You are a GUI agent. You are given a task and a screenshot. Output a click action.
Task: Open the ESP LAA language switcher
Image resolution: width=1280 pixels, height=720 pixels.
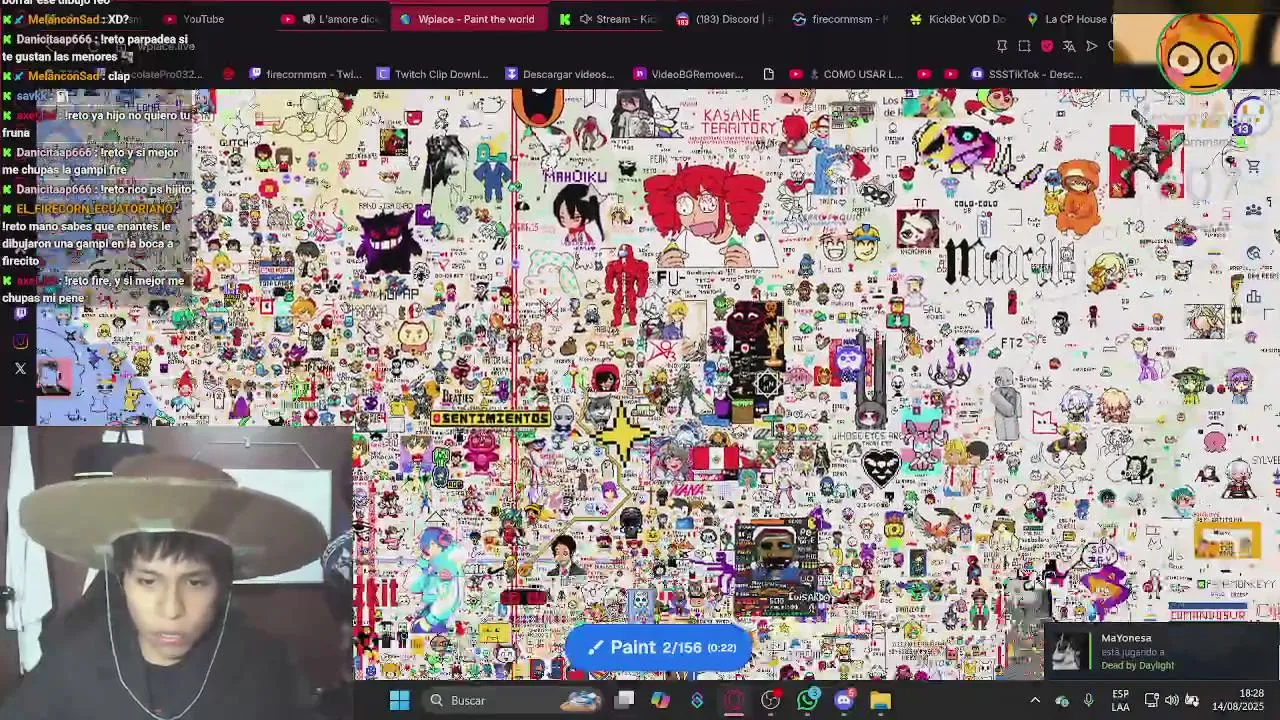pyautogui.click(x=1121, y=700)
